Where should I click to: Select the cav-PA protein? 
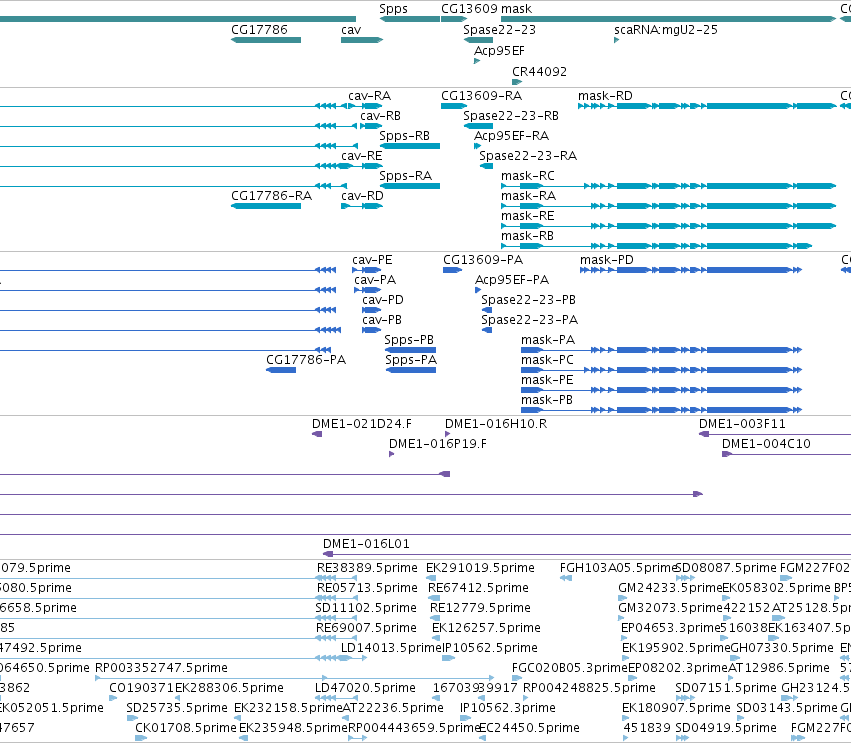coord(367,290)
